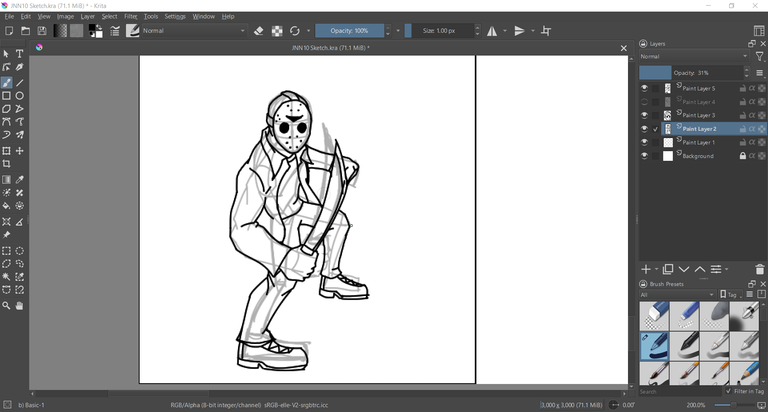Select the Move tool
This screenshot has width=768, height=412.
click(20, 151)
